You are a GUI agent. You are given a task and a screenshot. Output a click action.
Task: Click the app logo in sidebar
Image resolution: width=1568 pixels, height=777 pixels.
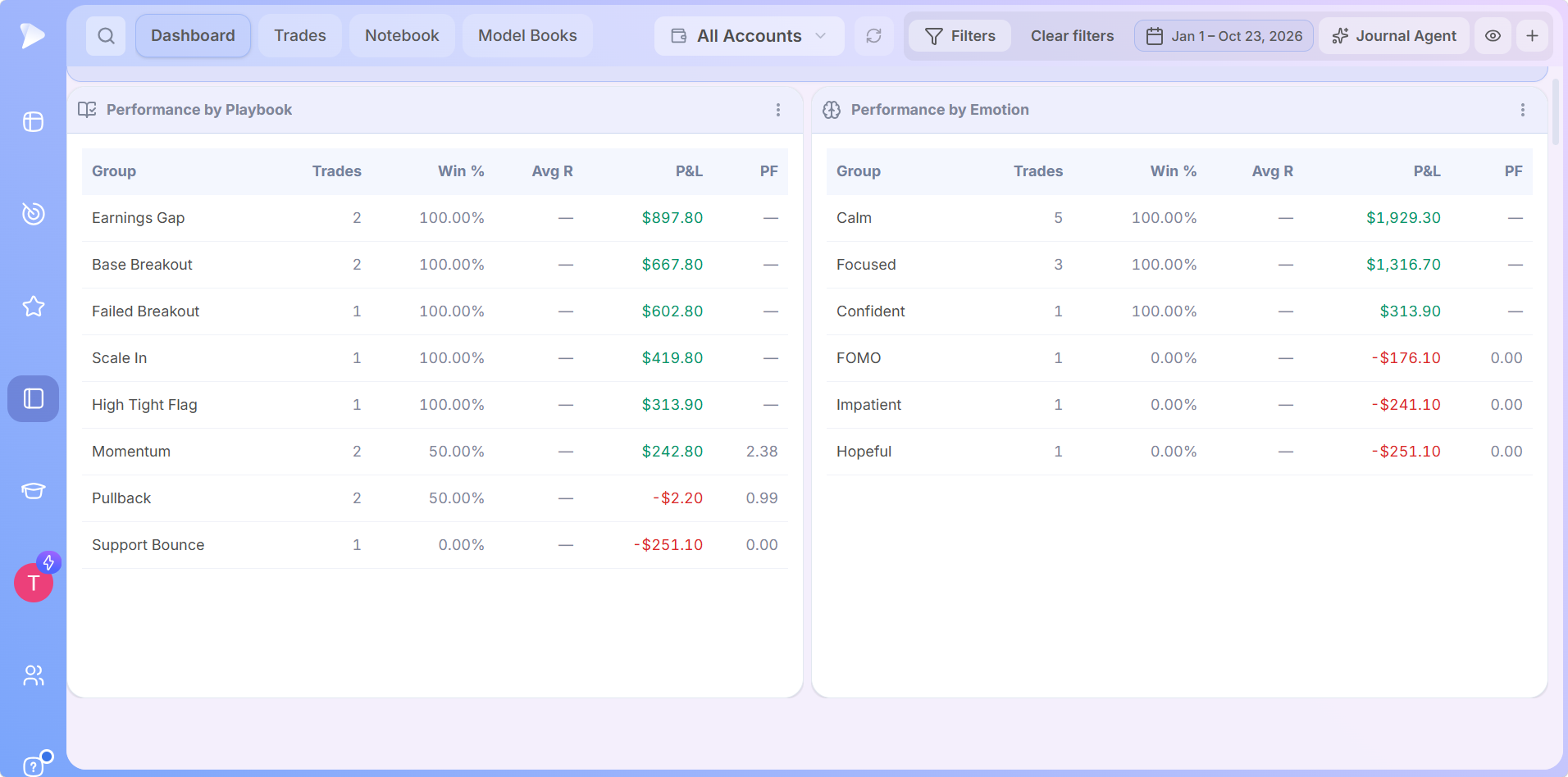(x=33, y=35)
